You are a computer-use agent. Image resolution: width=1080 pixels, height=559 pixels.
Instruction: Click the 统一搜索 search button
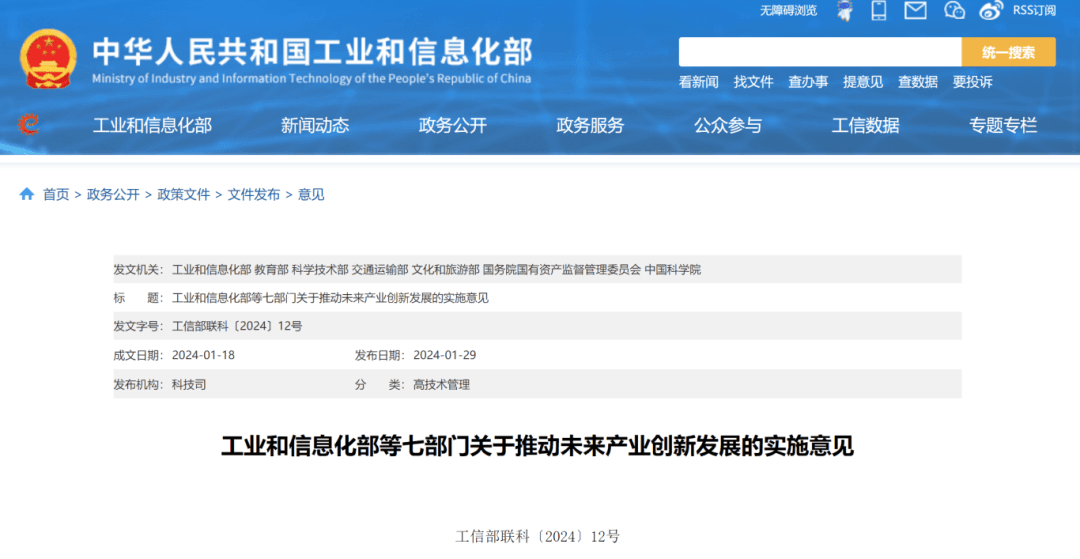(1008, 52)
